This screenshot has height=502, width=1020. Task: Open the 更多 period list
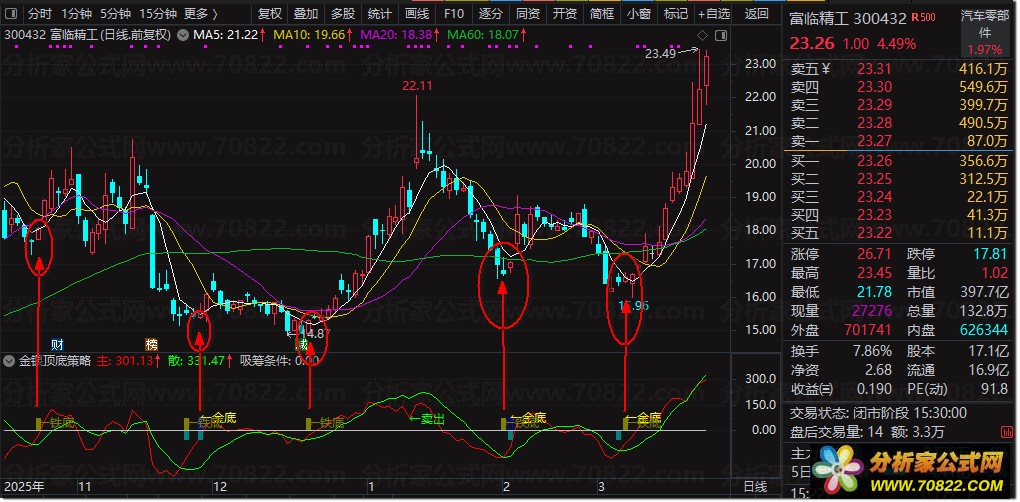201,14
